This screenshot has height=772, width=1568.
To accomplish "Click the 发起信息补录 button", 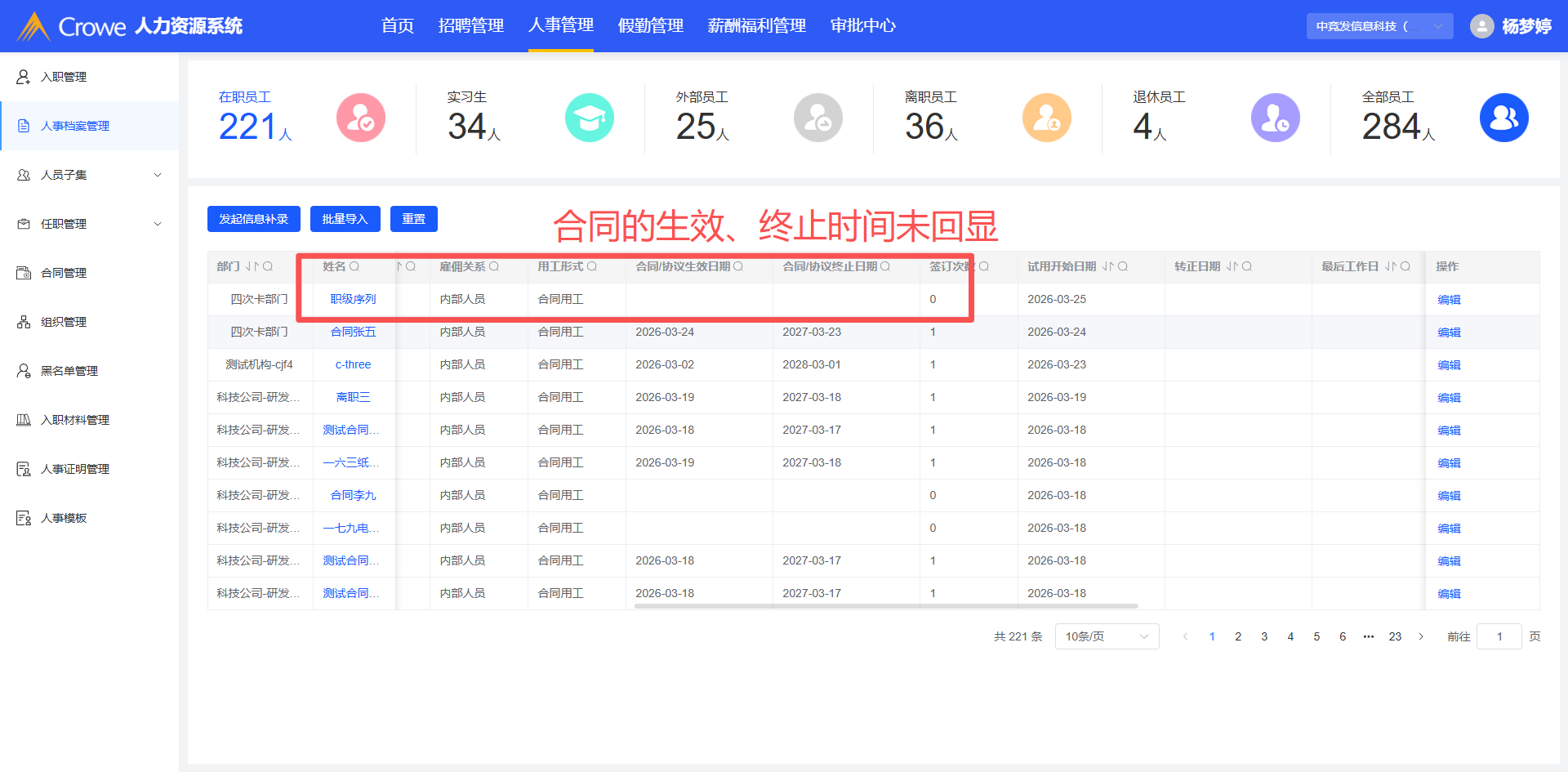I will pos(253,219).
